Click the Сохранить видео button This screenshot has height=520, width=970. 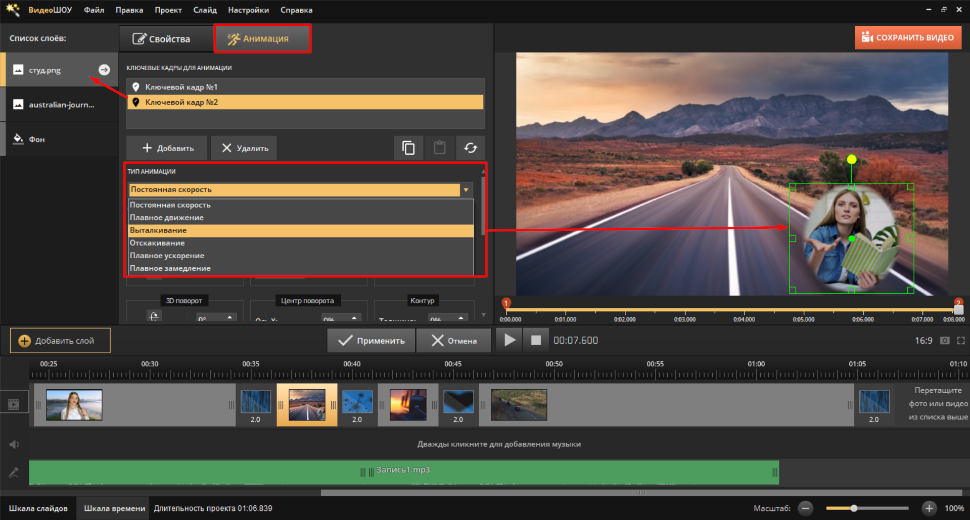click(x=908, y=37)
